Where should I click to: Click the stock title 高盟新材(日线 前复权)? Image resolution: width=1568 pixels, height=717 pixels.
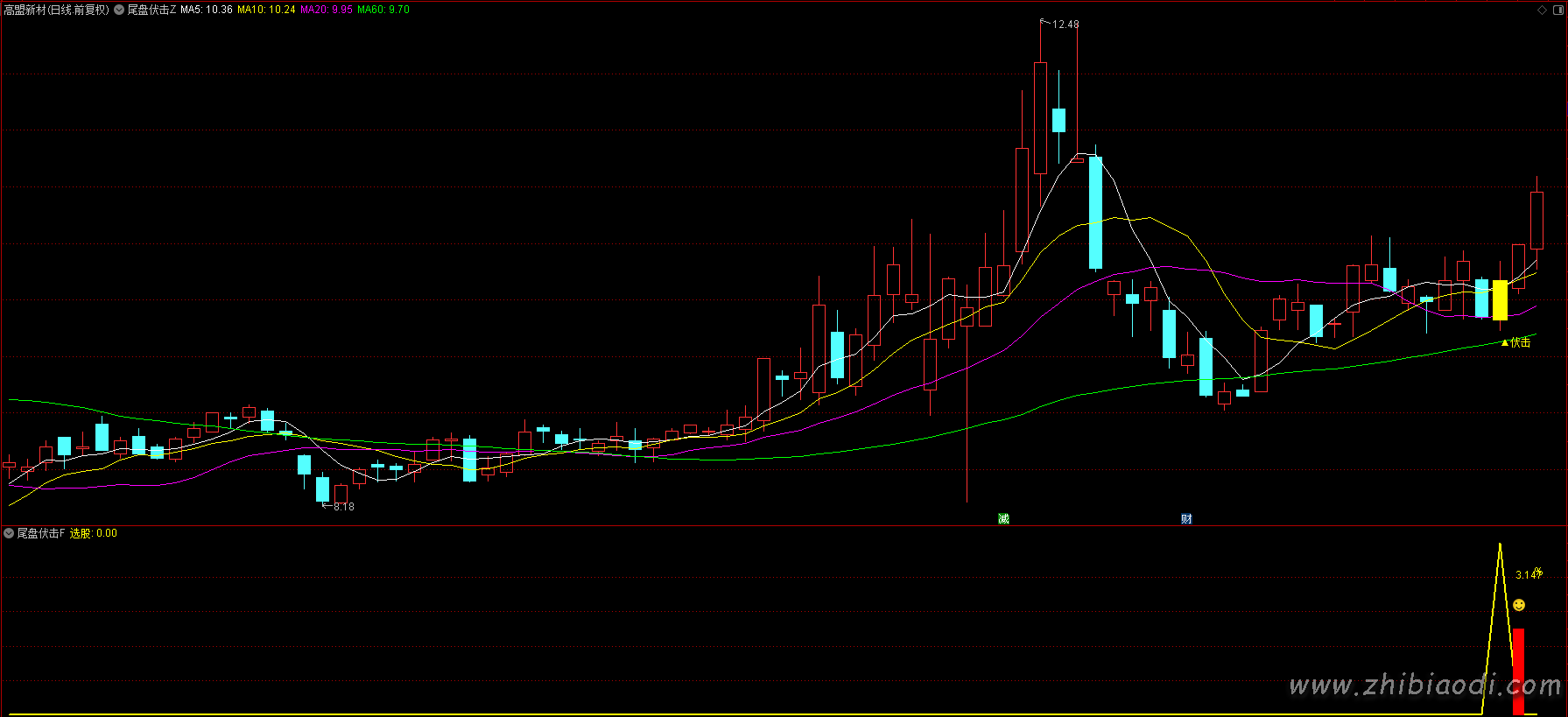[x=56, y=10]
